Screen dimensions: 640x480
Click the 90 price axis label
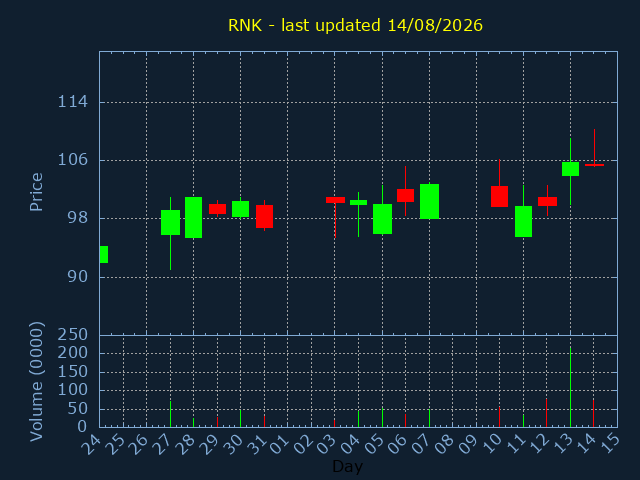click(78, 277)
